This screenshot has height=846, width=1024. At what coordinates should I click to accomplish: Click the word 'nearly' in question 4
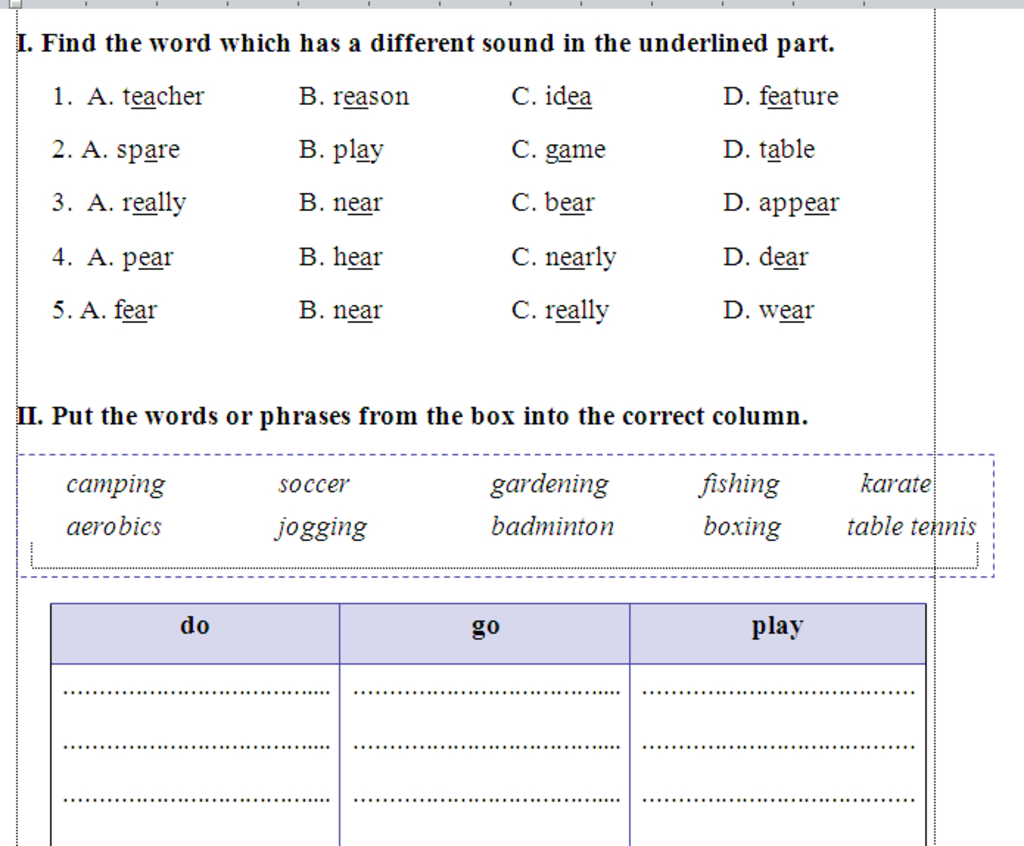click(x=580, y=258)
